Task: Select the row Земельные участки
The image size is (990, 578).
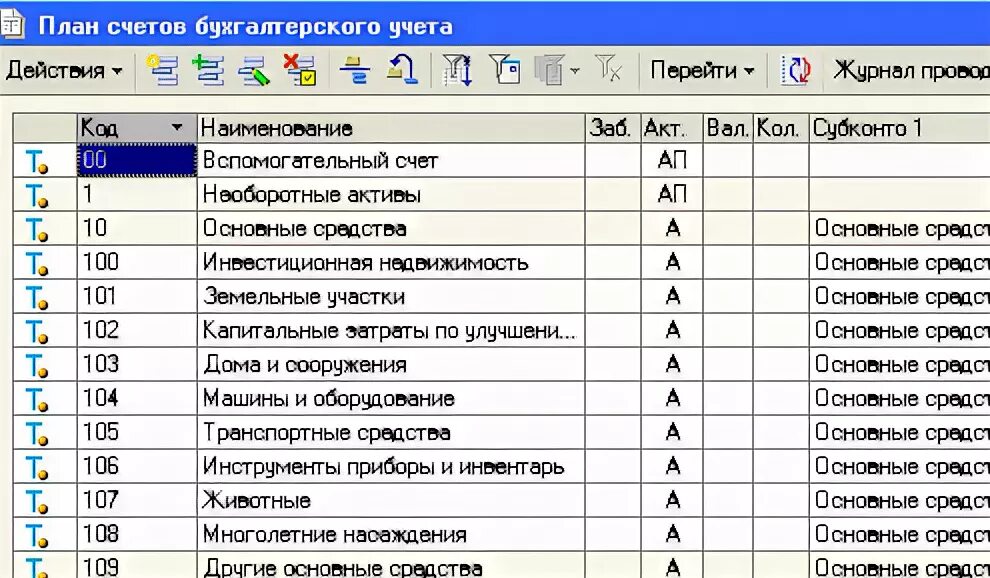Action: click(x=502, y=296)
